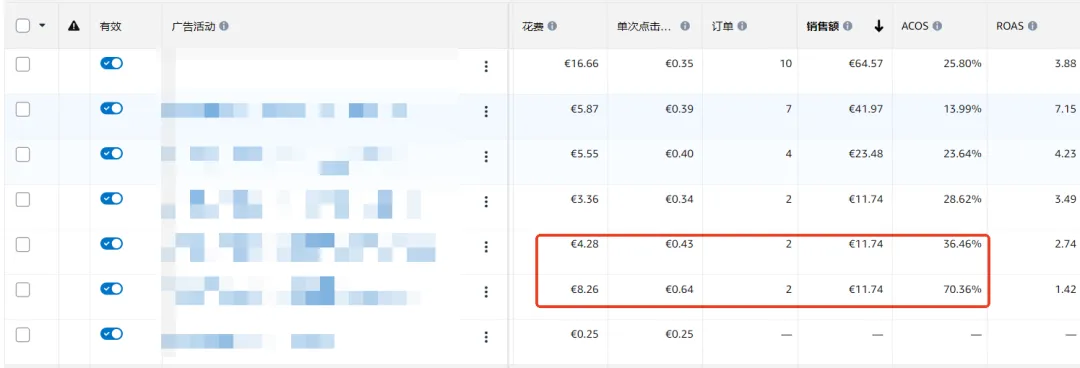Select checkbox for the €0.25 spend row
The height and width of the screenshot is (368, 1080).
click(x=23, y=335)
